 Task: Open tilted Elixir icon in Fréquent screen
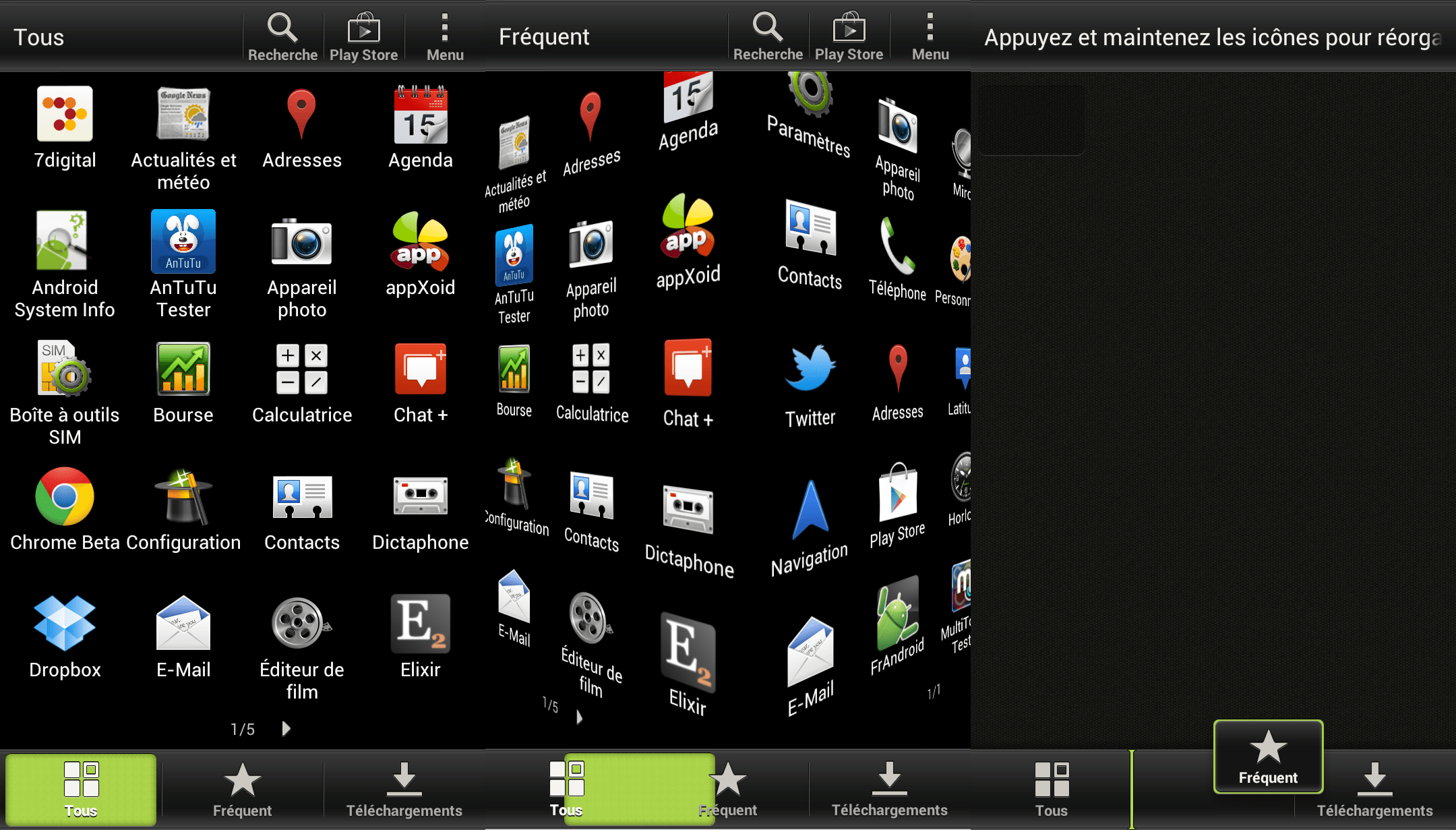pos(688,664)
